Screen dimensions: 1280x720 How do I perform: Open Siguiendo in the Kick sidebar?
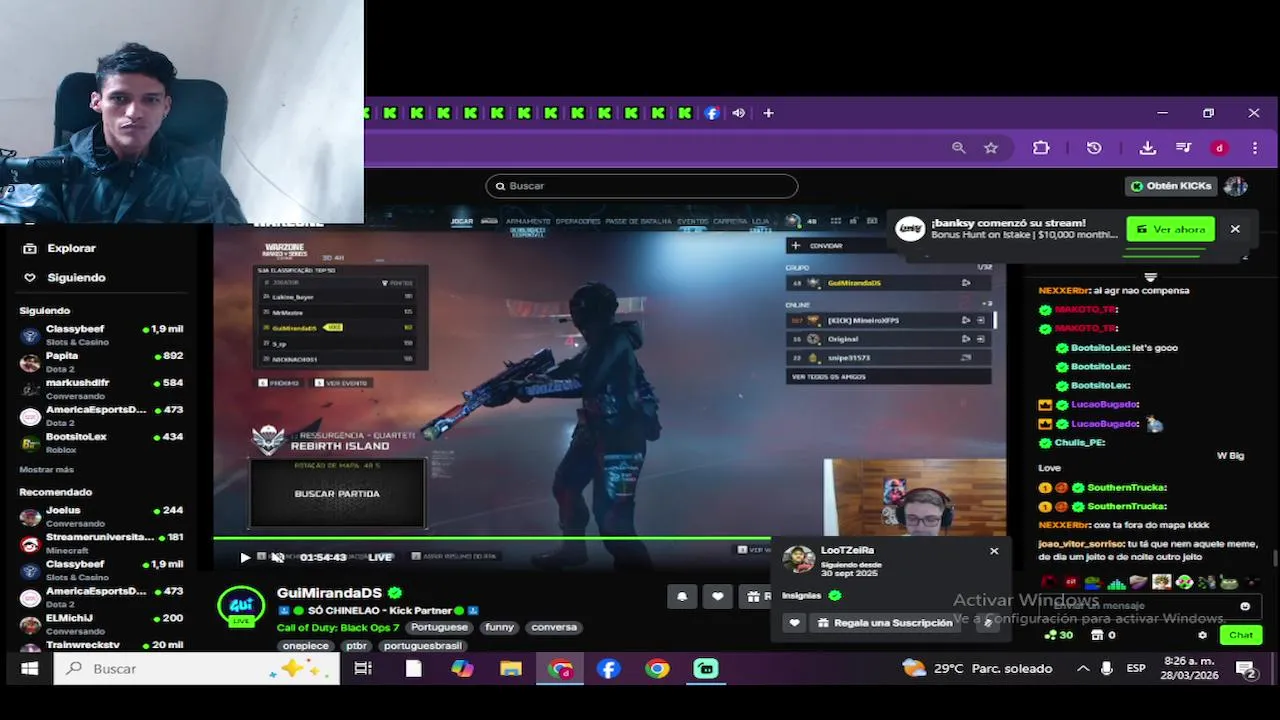click(x=65, y=277)
